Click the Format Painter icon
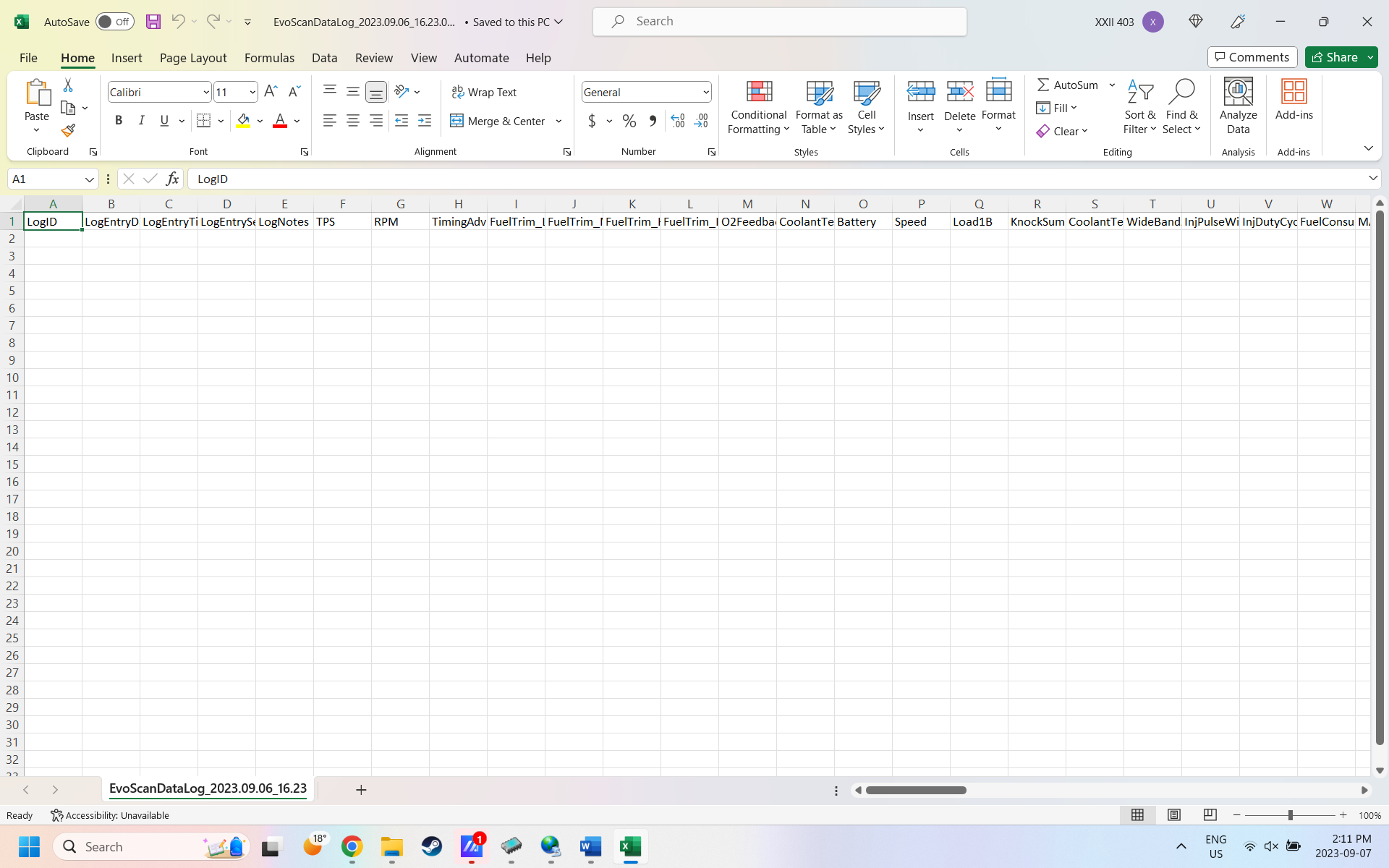 coord(68,131)
